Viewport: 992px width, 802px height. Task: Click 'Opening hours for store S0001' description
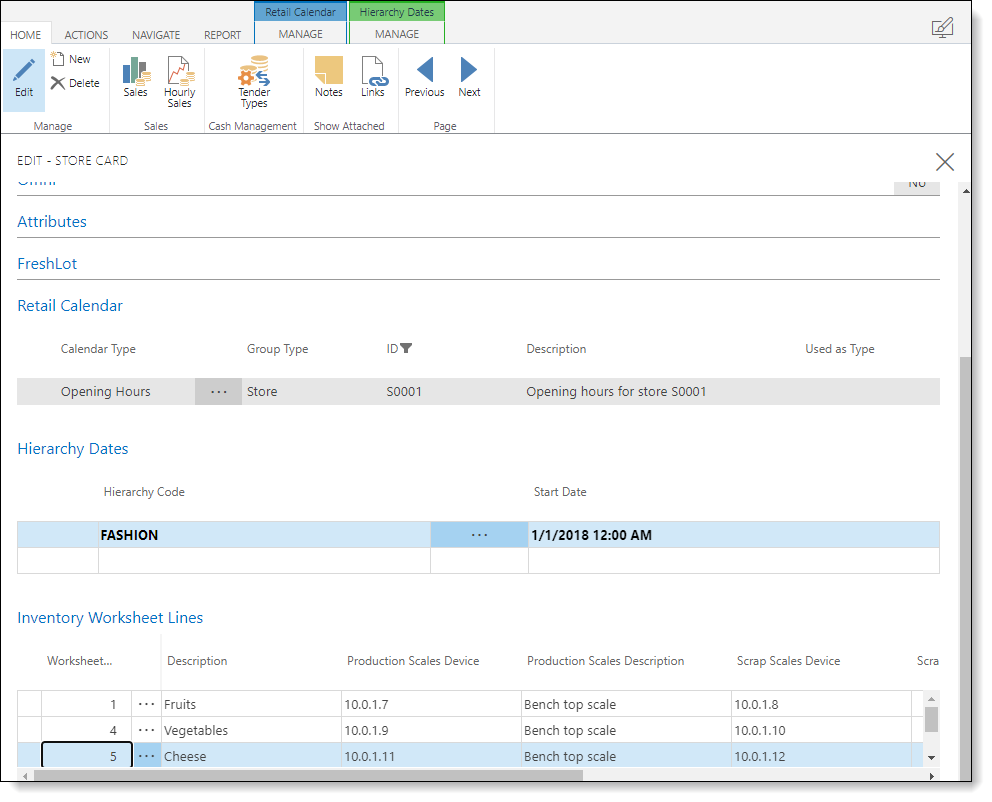click(616, 392)
